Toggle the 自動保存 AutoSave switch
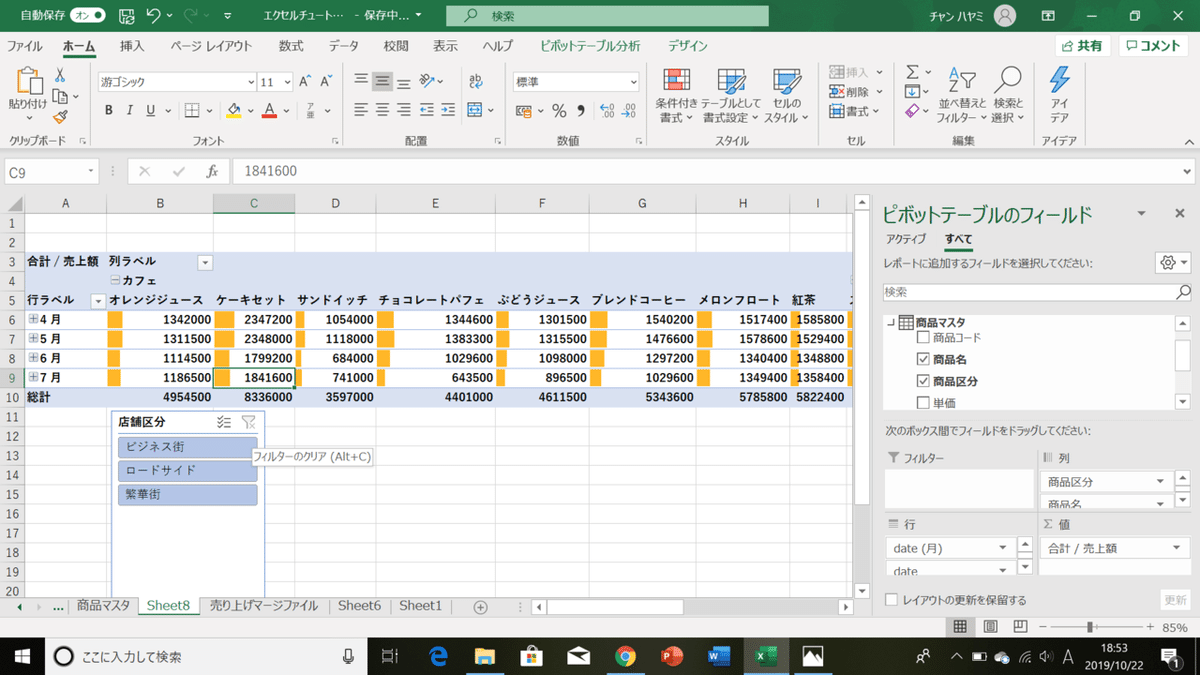This screenshot has width=1200, height=675. (x=87, y=16)
